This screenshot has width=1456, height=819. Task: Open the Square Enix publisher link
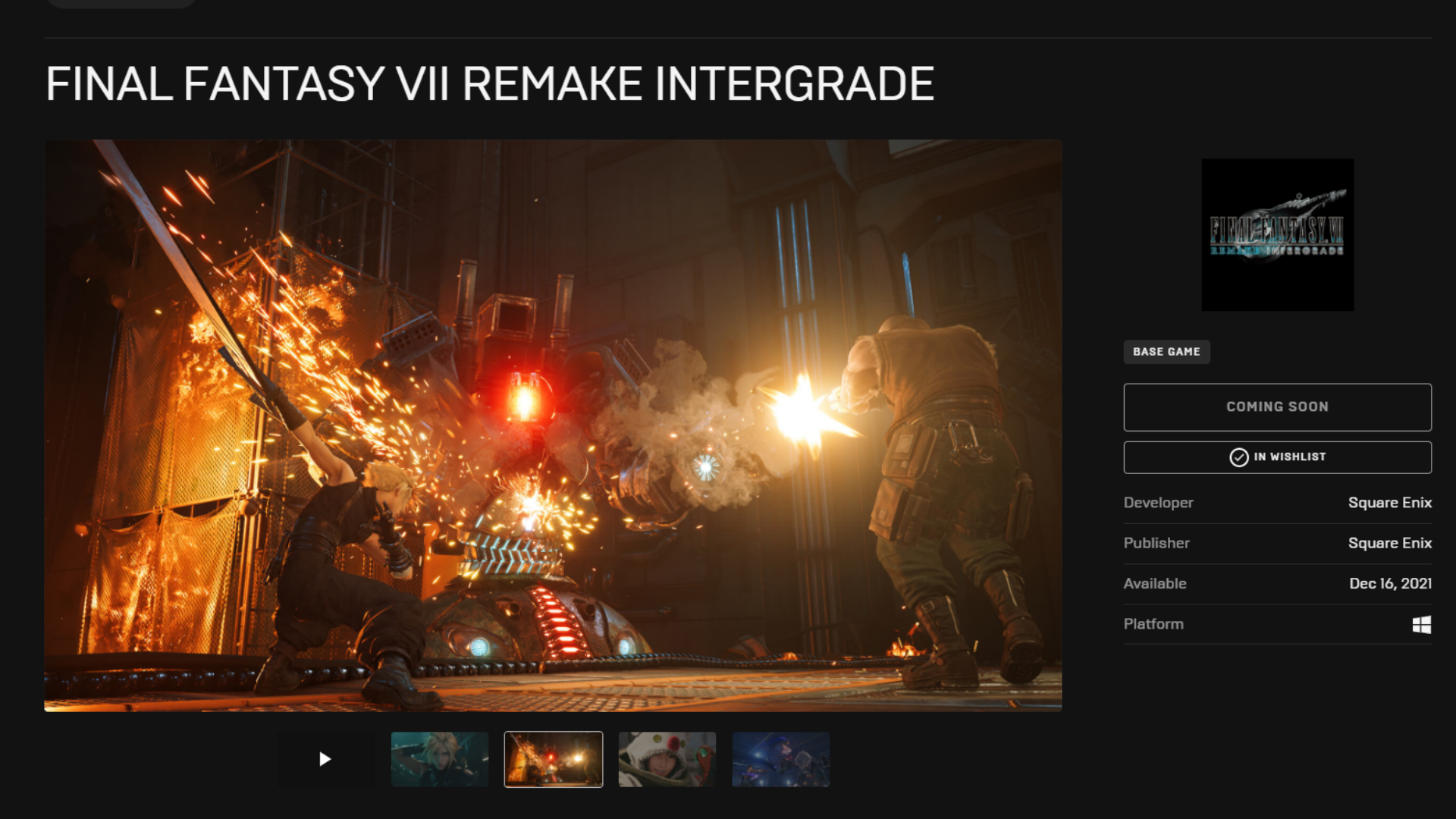click(1390, 543)
